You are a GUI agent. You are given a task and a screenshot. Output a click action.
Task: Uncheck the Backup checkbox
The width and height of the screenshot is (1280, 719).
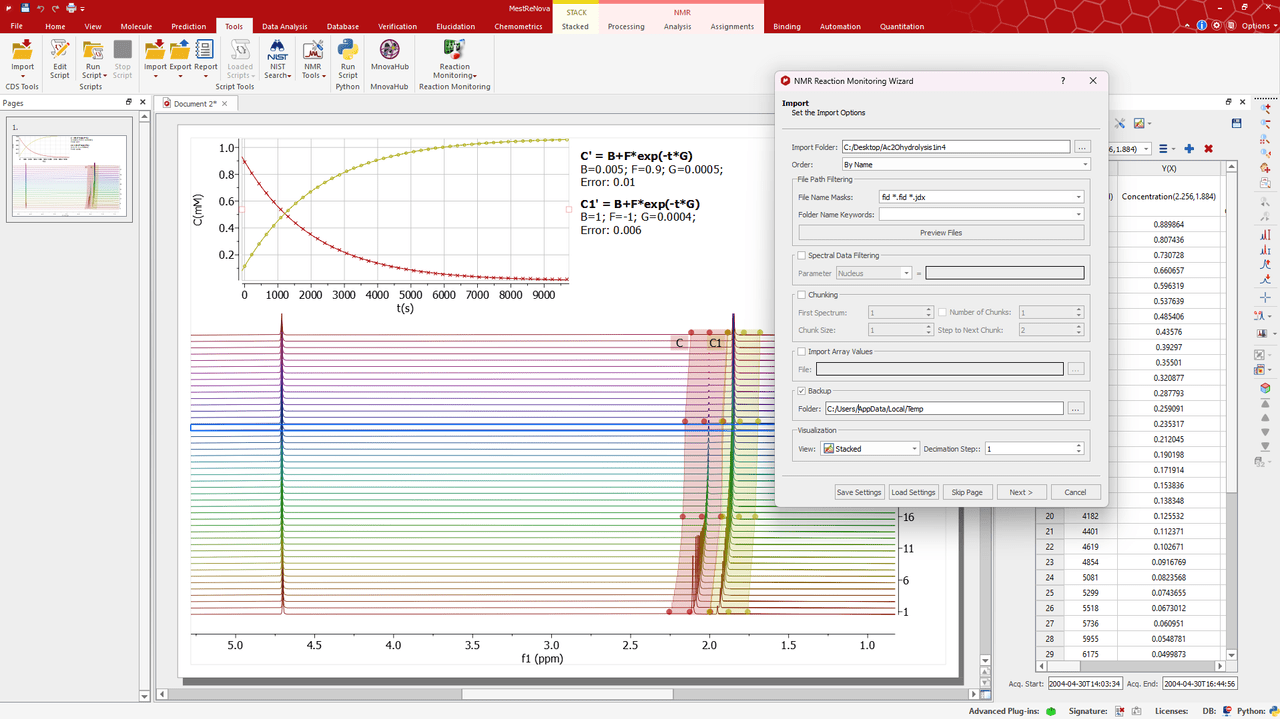pyautogui.click(x=802, y=391)
